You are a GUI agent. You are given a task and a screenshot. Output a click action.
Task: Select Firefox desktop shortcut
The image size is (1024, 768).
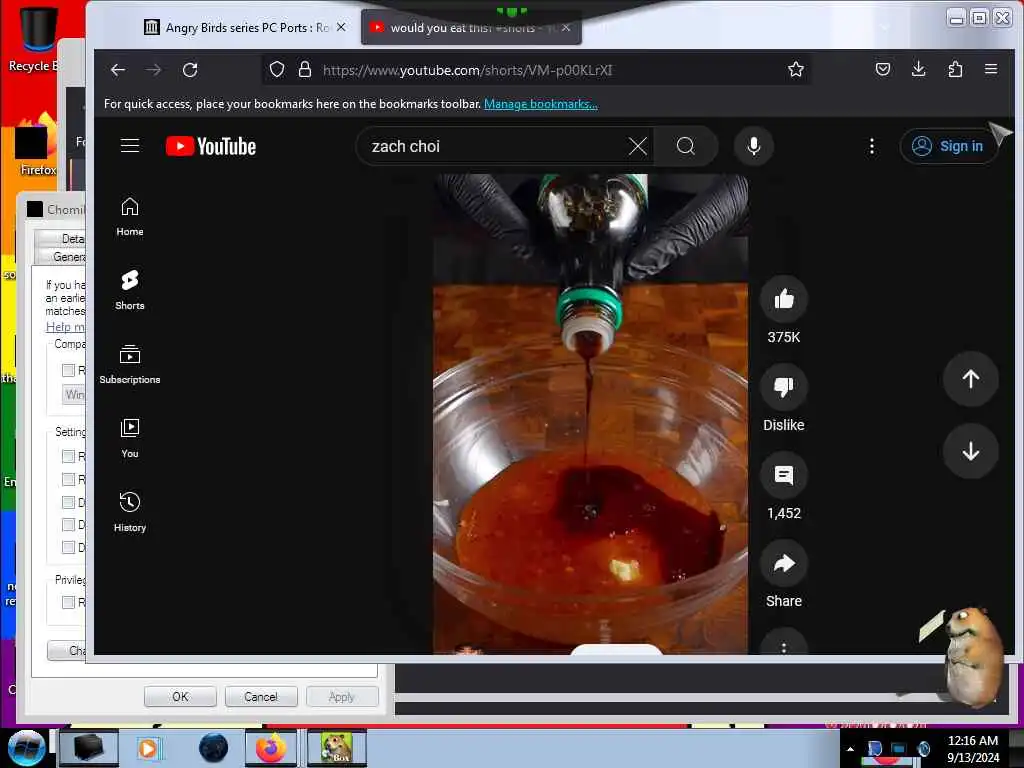37,145
